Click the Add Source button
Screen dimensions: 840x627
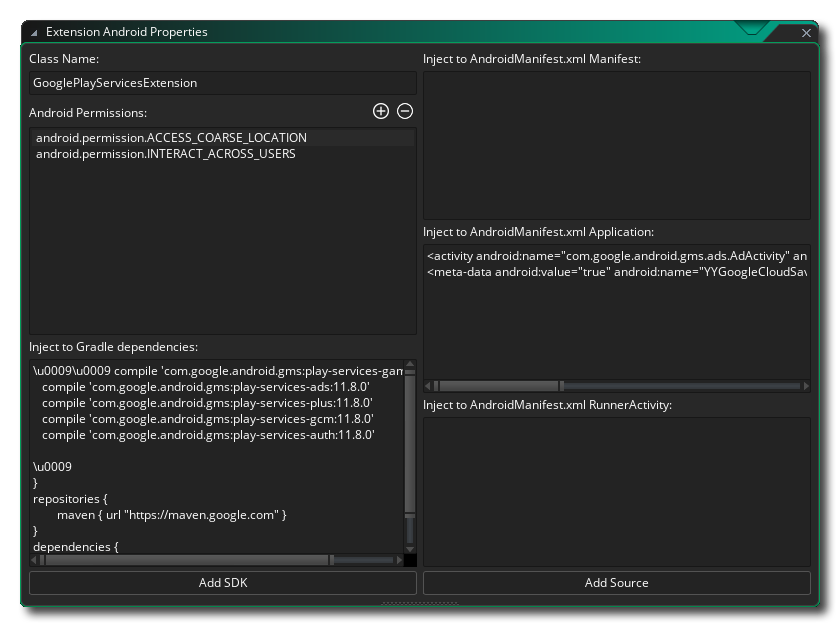pyautogui.click(x=617, y=583)
